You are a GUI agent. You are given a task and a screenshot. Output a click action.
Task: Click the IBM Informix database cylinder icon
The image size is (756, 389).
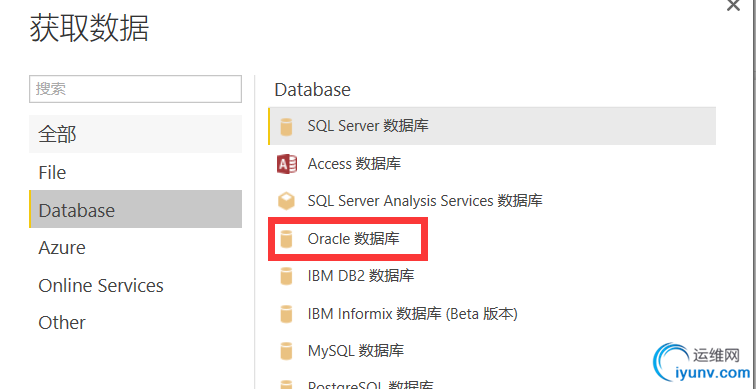[286, 314]
